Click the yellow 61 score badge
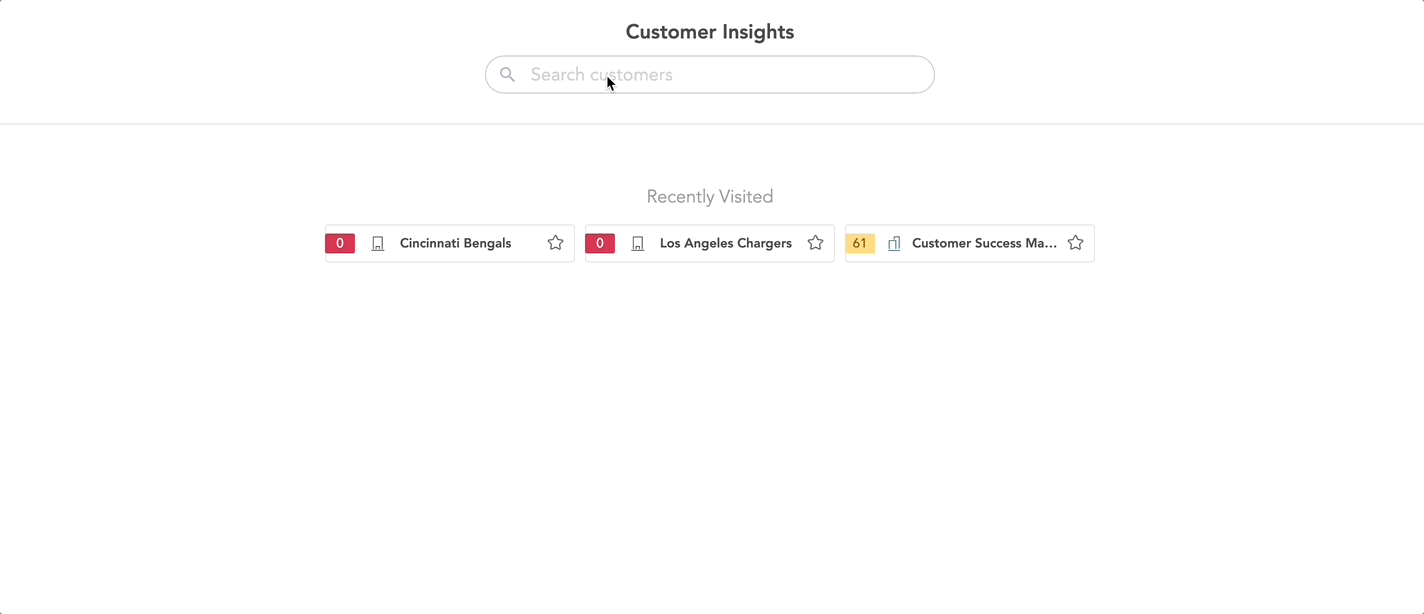Viewport: 1424px width, 614px height. 860,243
